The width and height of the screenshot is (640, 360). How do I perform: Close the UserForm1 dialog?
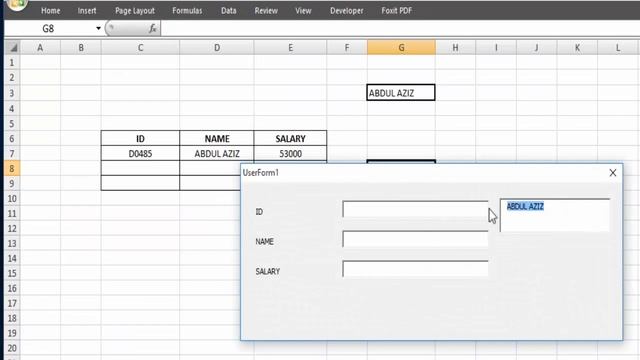613,173
